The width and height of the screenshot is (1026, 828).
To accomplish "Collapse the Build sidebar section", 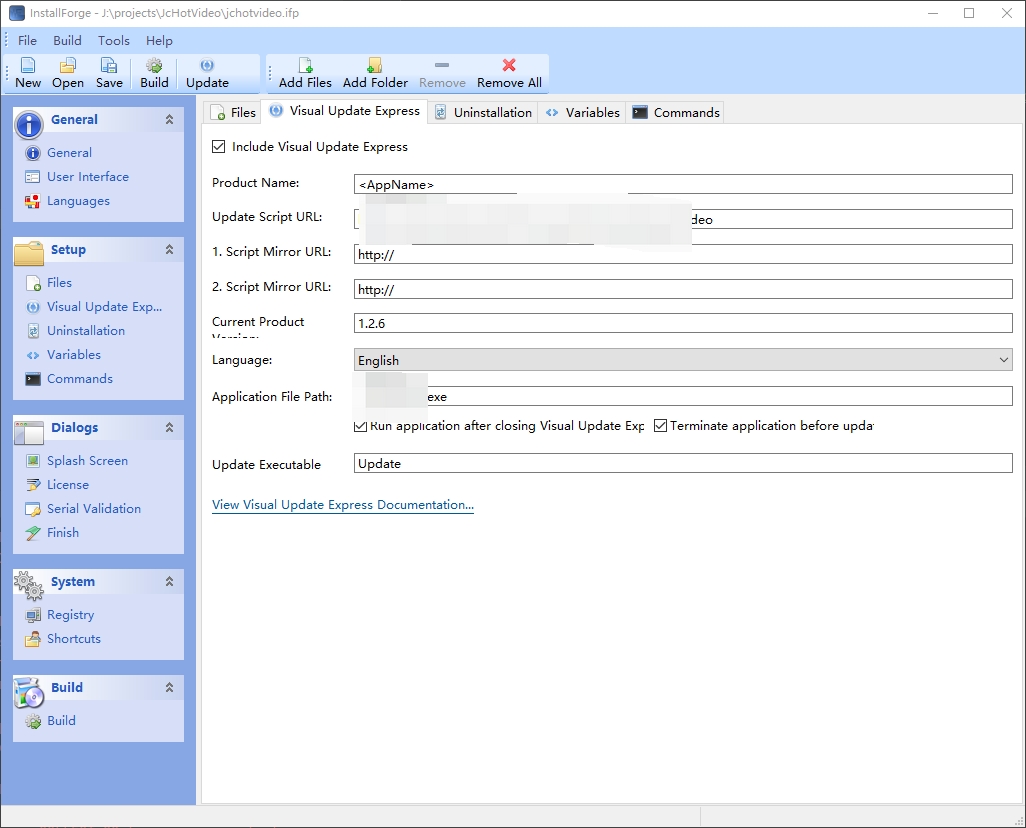I will [169, 687].
